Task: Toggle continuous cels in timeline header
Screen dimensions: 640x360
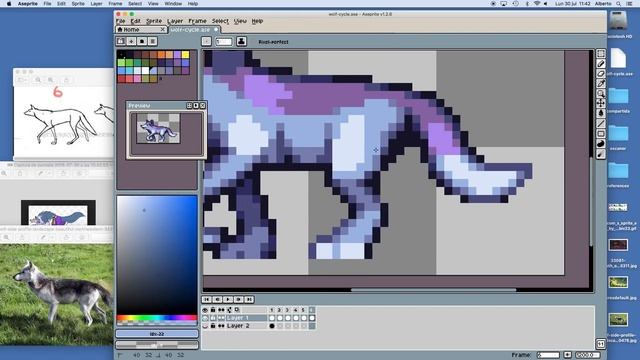Action: pos(221,310)
